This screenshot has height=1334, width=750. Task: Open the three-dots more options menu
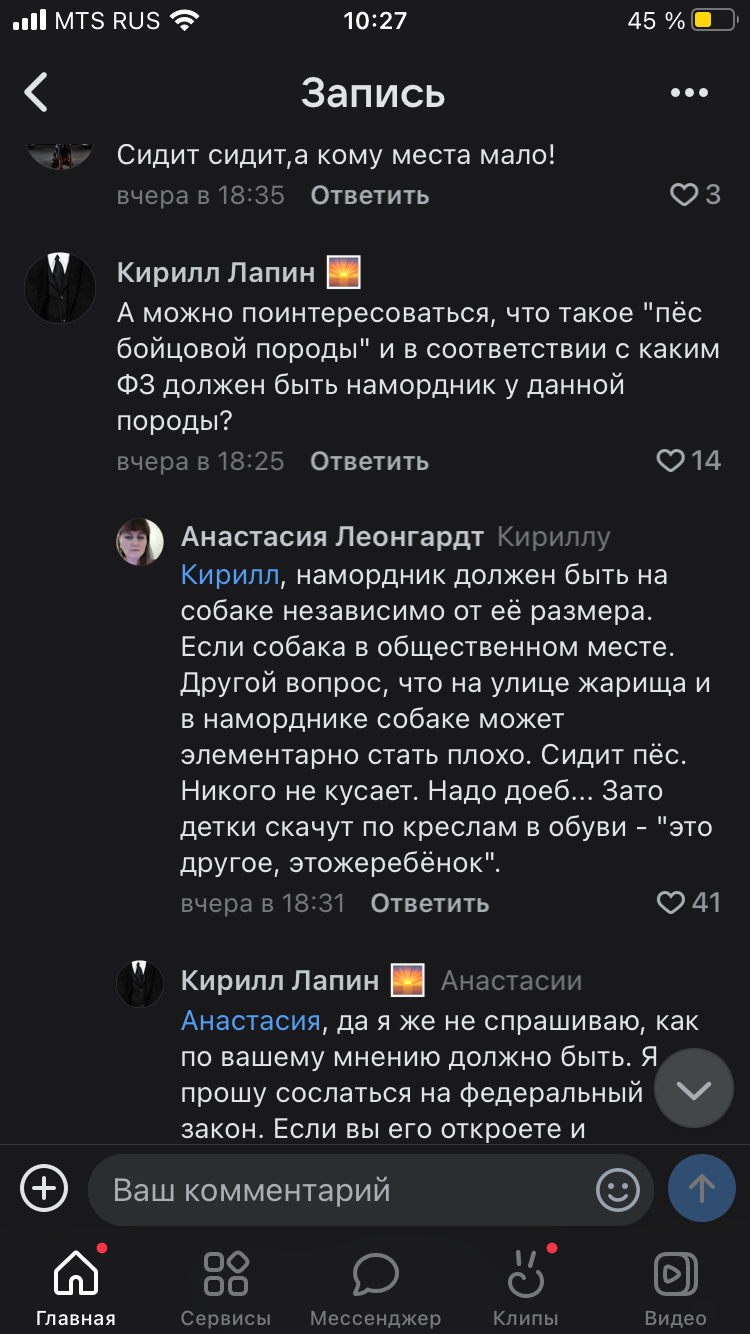(x=689, y=93)
